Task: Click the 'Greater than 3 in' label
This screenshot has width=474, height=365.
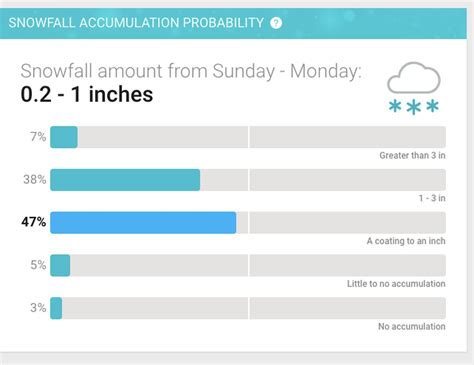Action: [412, 155]
